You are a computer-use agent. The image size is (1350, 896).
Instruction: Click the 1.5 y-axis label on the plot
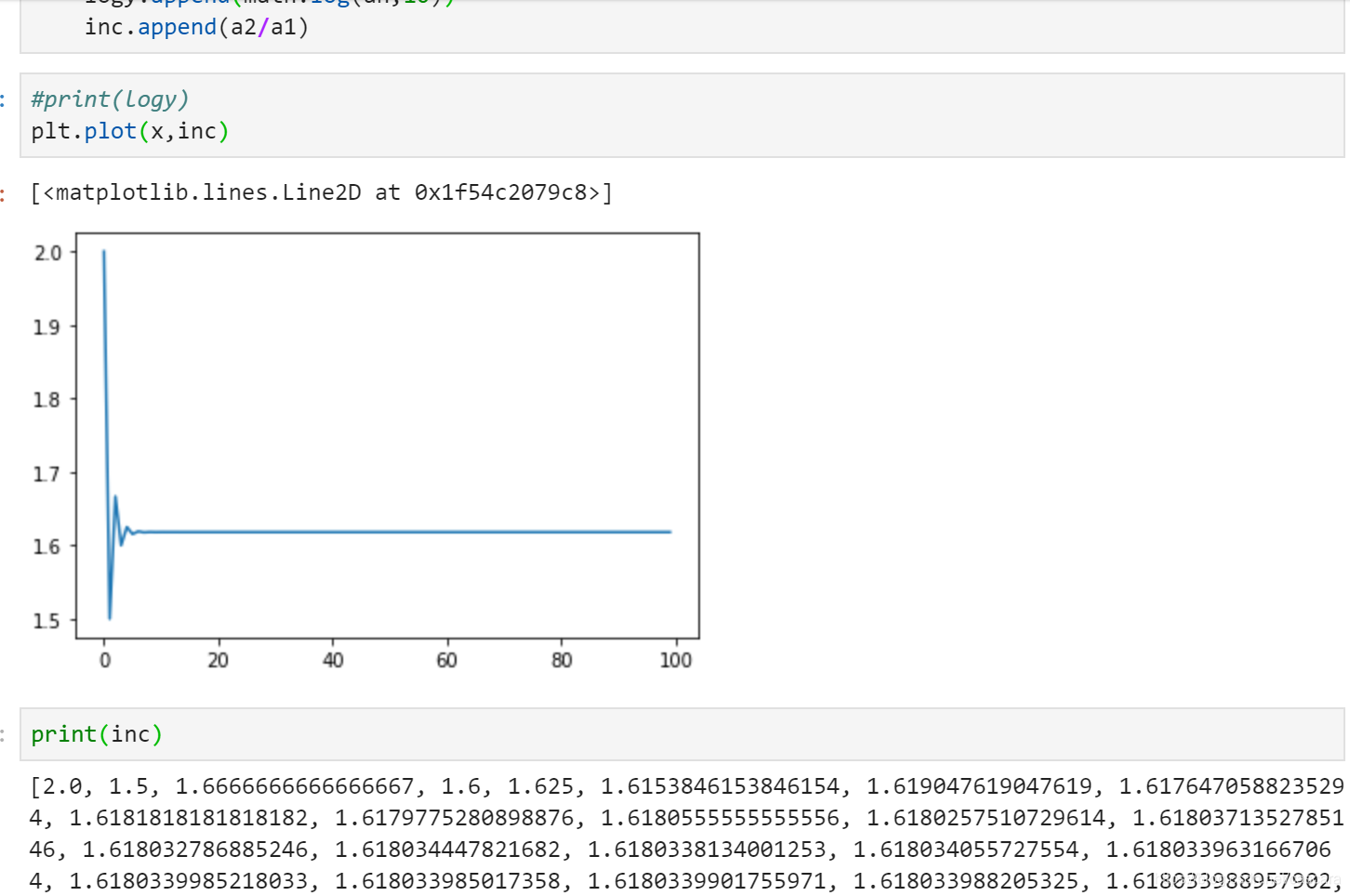coord(47,621)
